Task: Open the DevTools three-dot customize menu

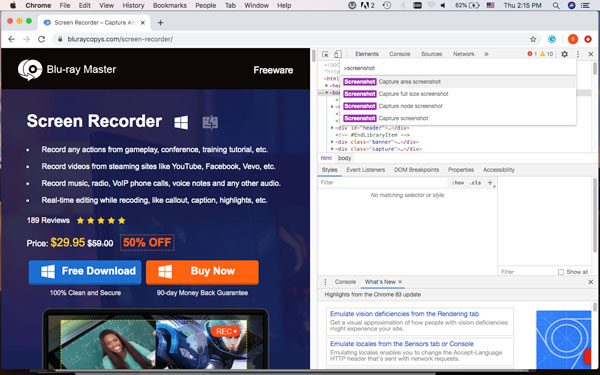Action: click(578, 54)
